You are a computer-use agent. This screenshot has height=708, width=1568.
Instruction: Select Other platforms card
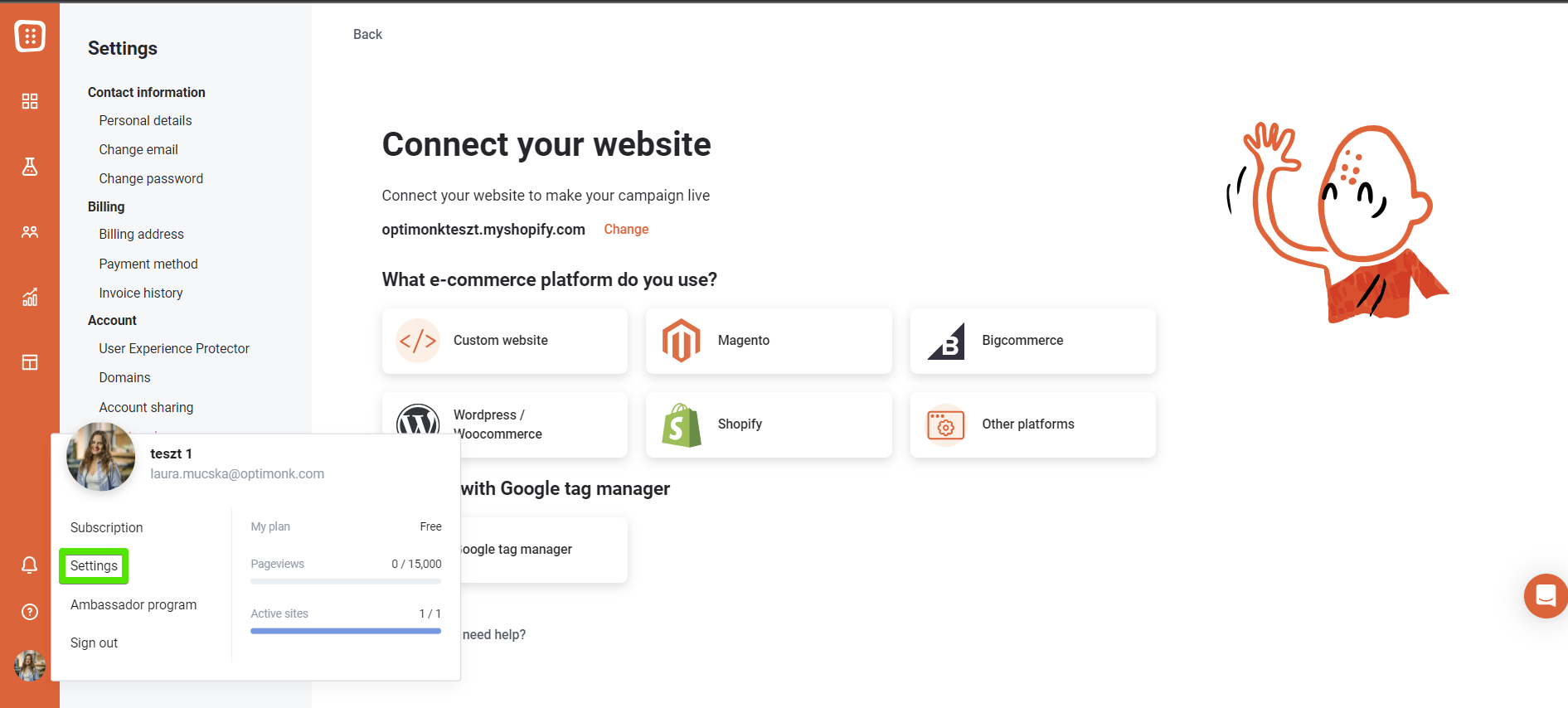point(1032,424)
